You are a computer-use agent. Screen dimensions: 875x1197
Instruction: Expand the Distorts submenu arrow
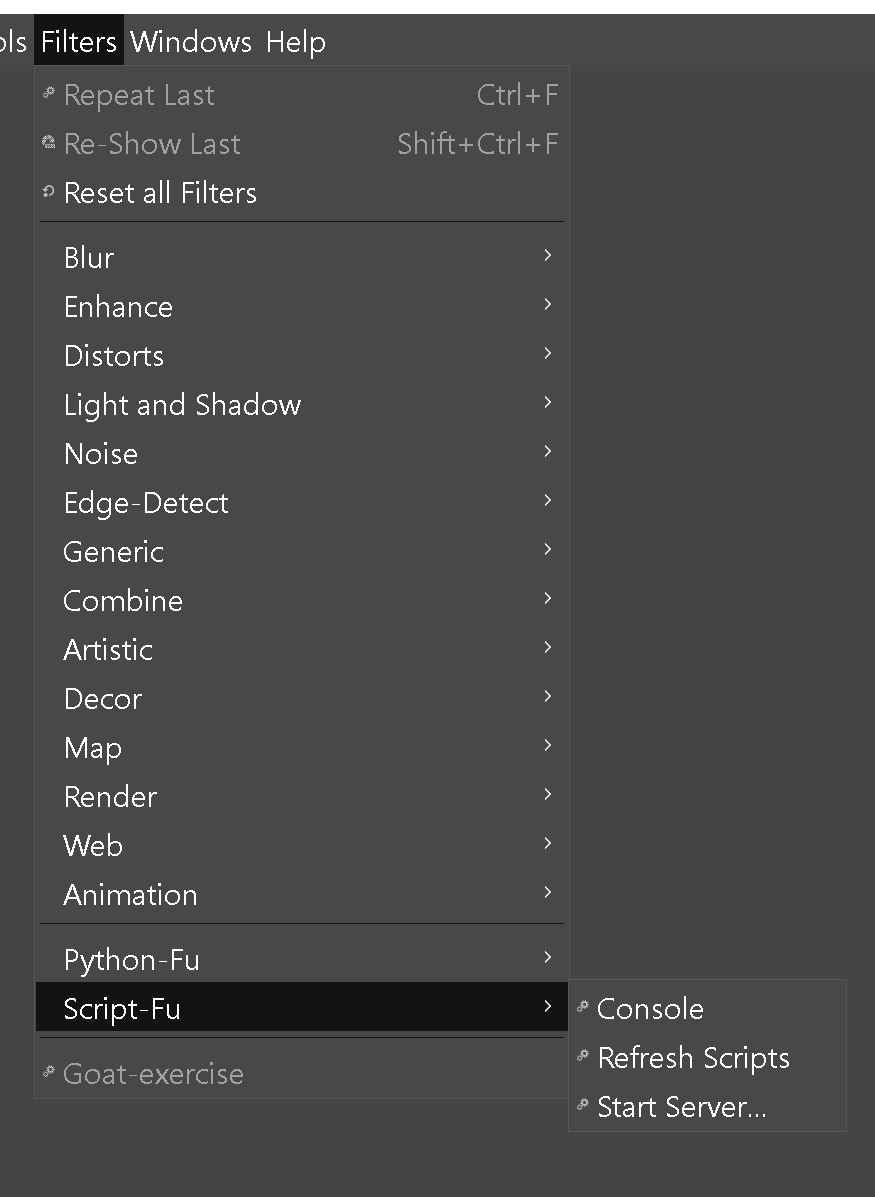pyautogui.click(x=547, y=354)
